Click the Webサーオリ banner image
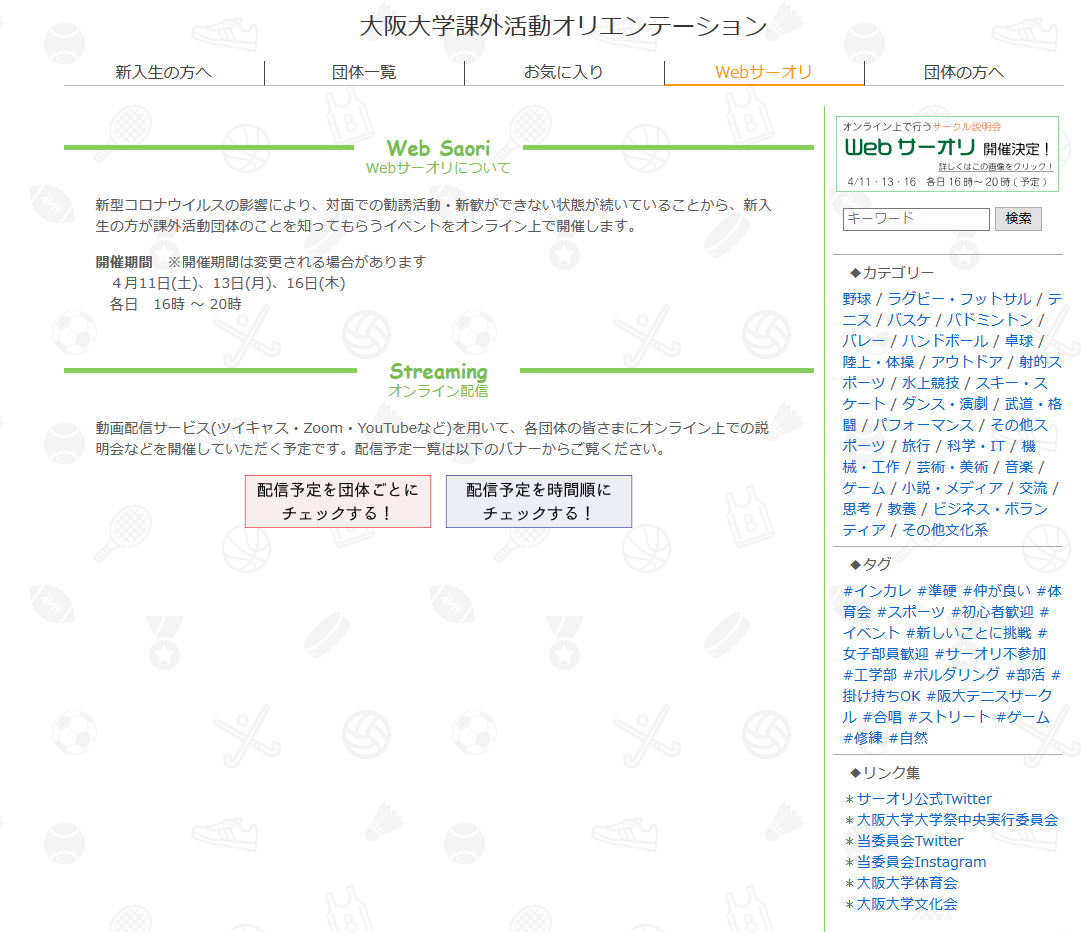The height and width of the screenshot is (932, 1086). click(x=947, y=153)
